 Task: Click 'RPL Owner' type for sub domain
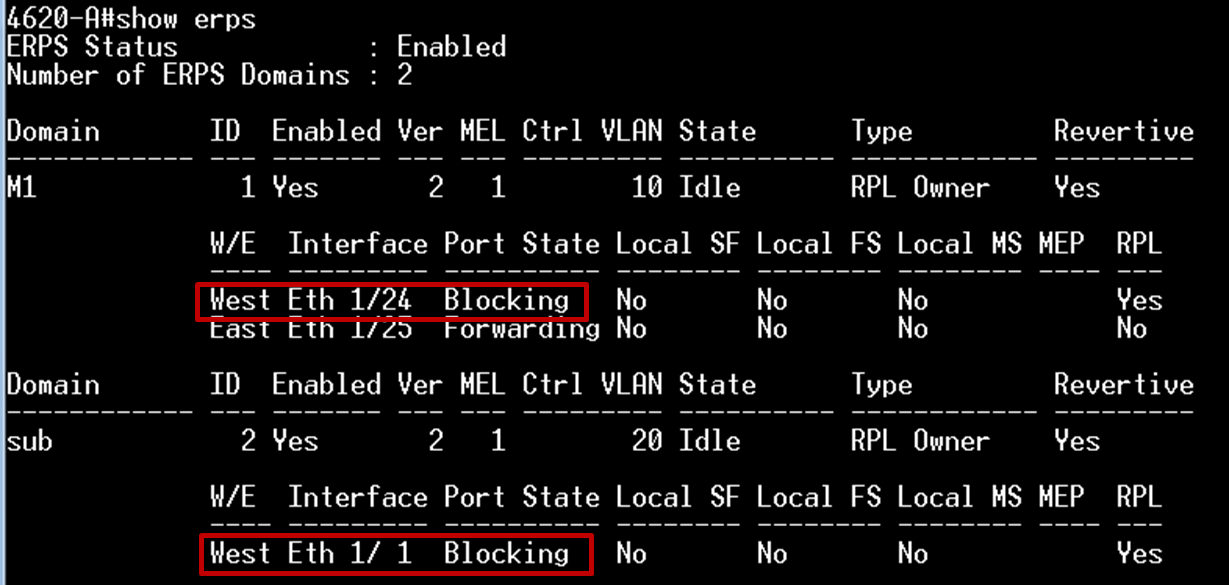pos(920,441)
